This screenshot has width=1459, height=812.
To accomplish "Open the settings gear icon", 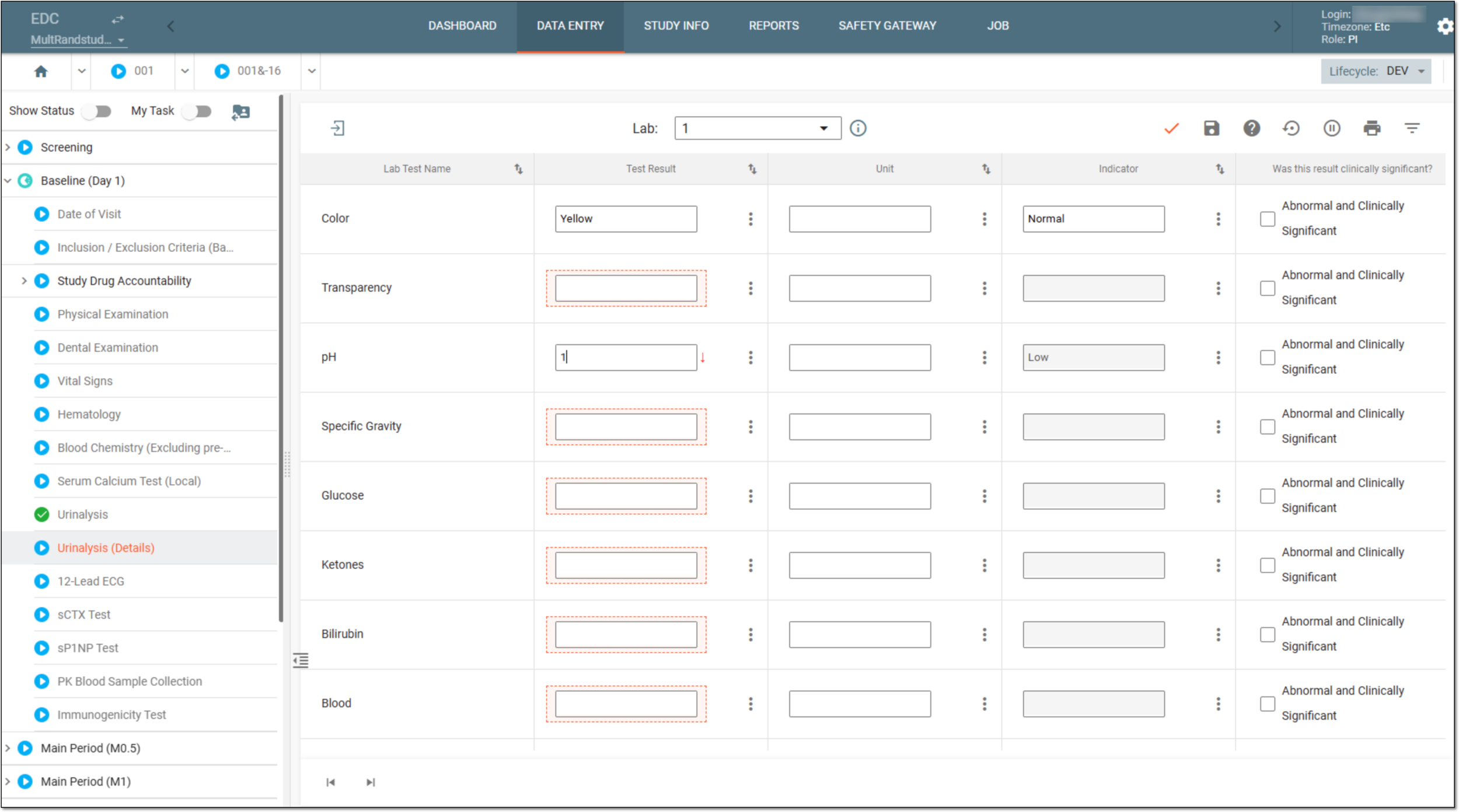I will click(1444, 26).
